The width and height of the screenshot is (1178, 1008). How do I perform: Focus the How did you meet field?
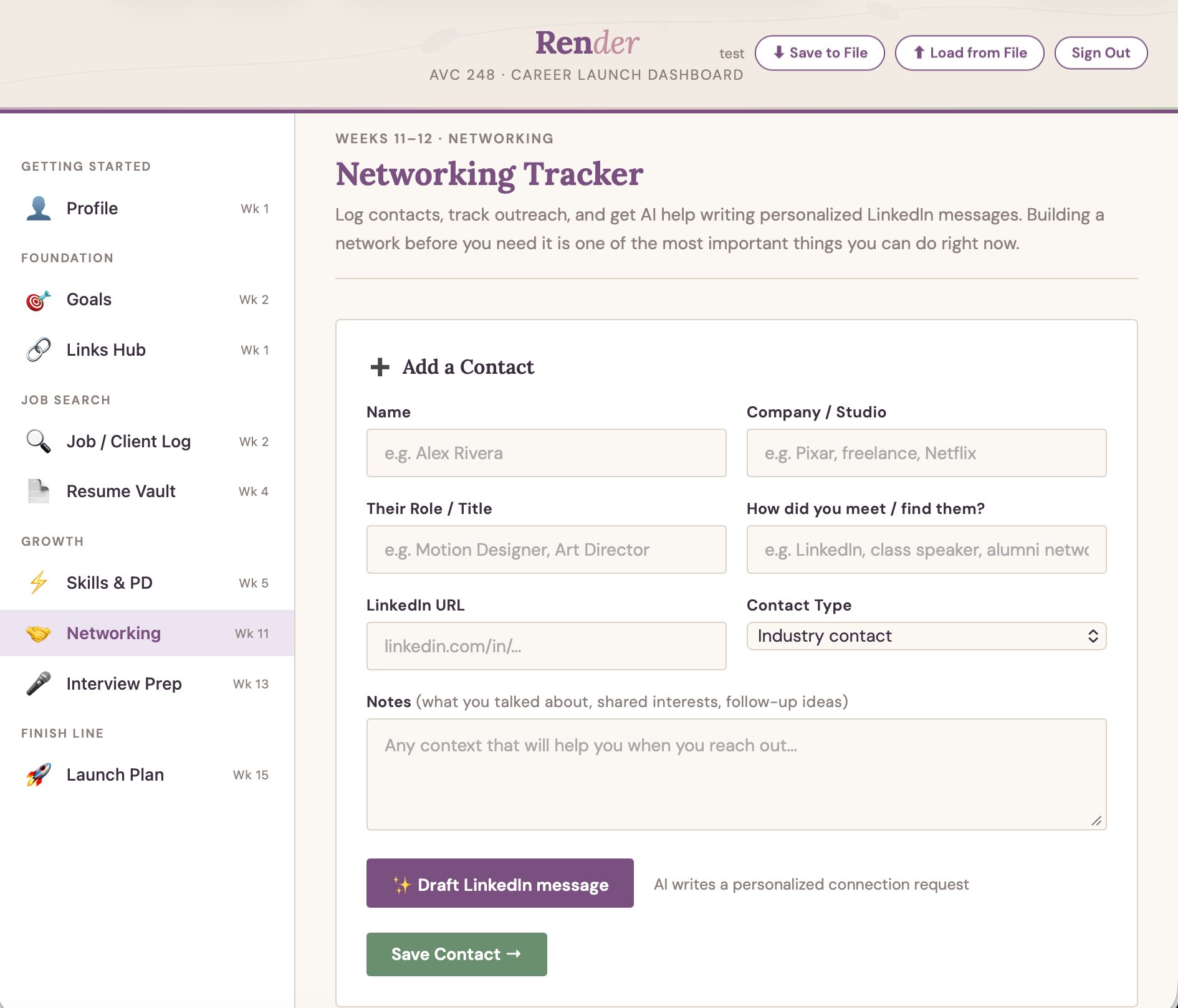click(926, 549)
